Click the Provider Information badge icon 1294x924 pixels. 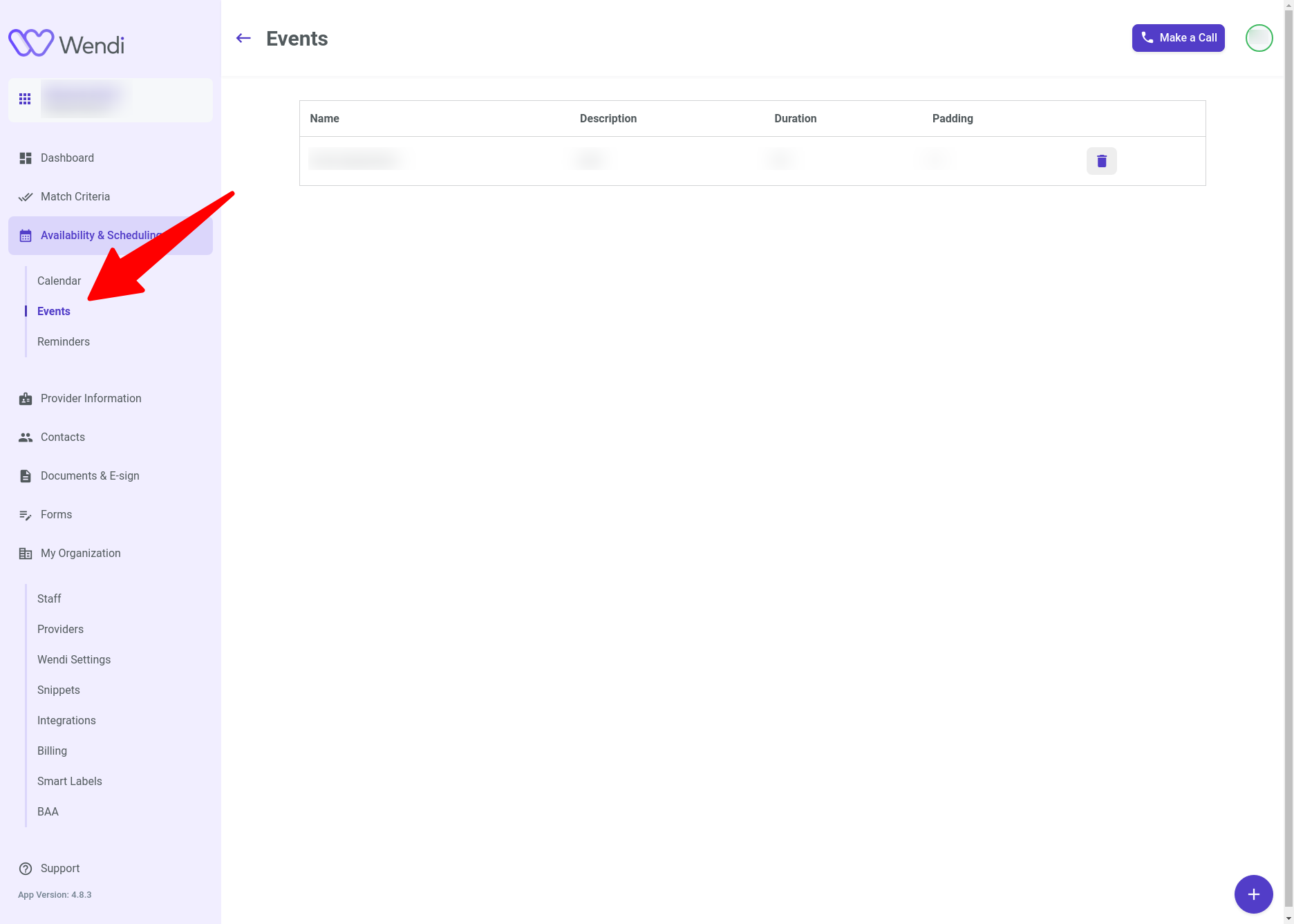[26, 399]
